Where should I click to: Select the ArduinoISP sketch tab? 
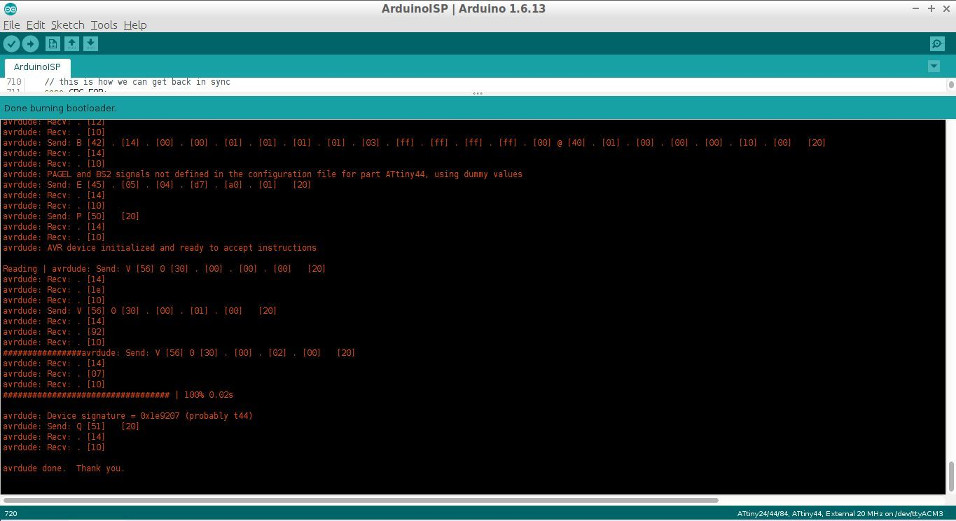(x=37, y=67)
